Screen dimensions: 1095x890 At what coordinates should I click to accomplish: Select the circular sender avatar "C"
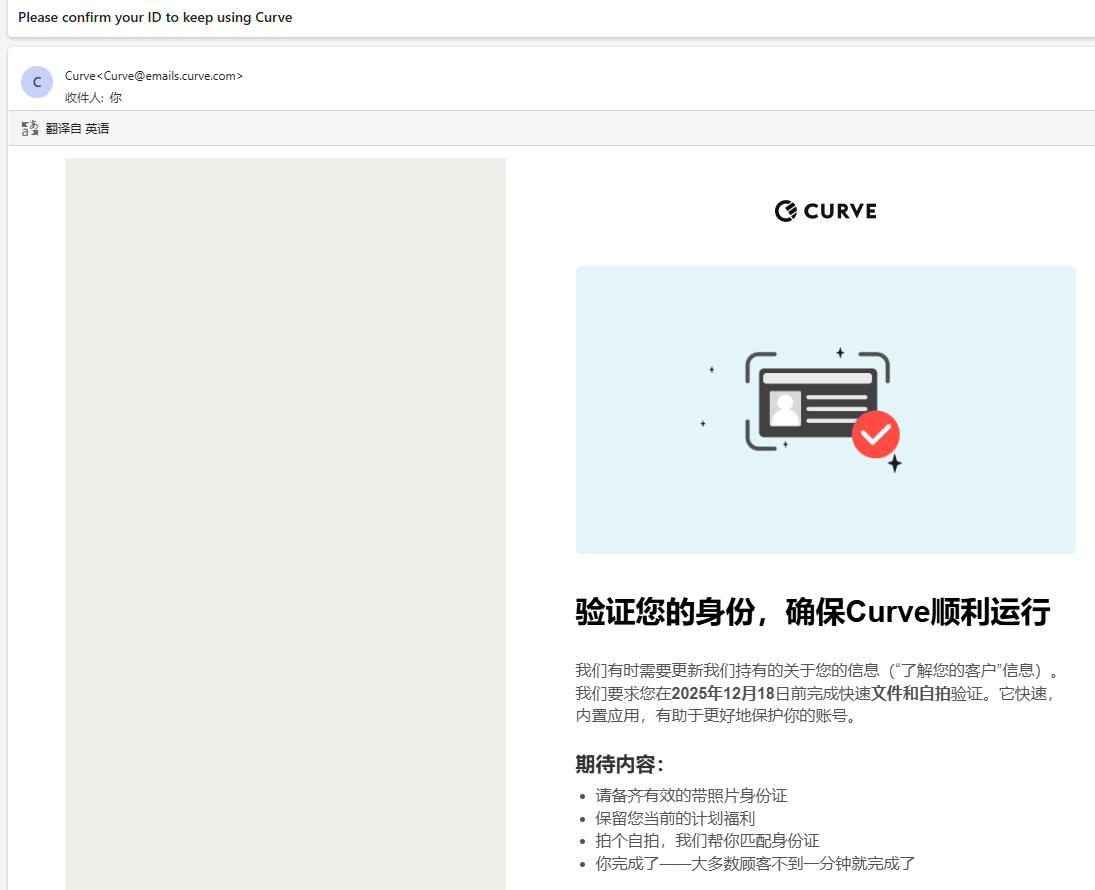(36, 81)
